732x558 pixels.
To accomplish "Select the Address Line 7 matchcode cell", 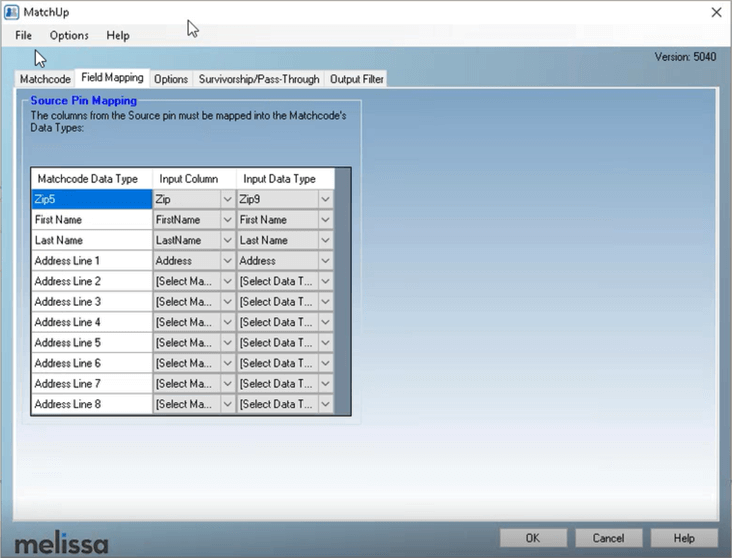I will 92,384.
